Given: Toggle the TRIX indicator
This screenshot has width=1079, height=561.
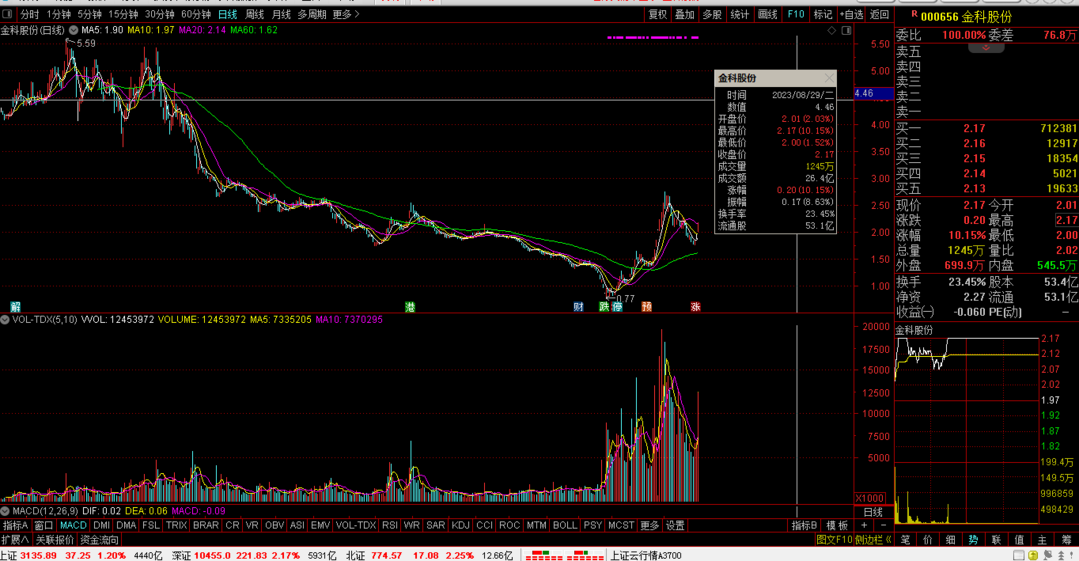Looking at the screenshot, I should 176,525.
